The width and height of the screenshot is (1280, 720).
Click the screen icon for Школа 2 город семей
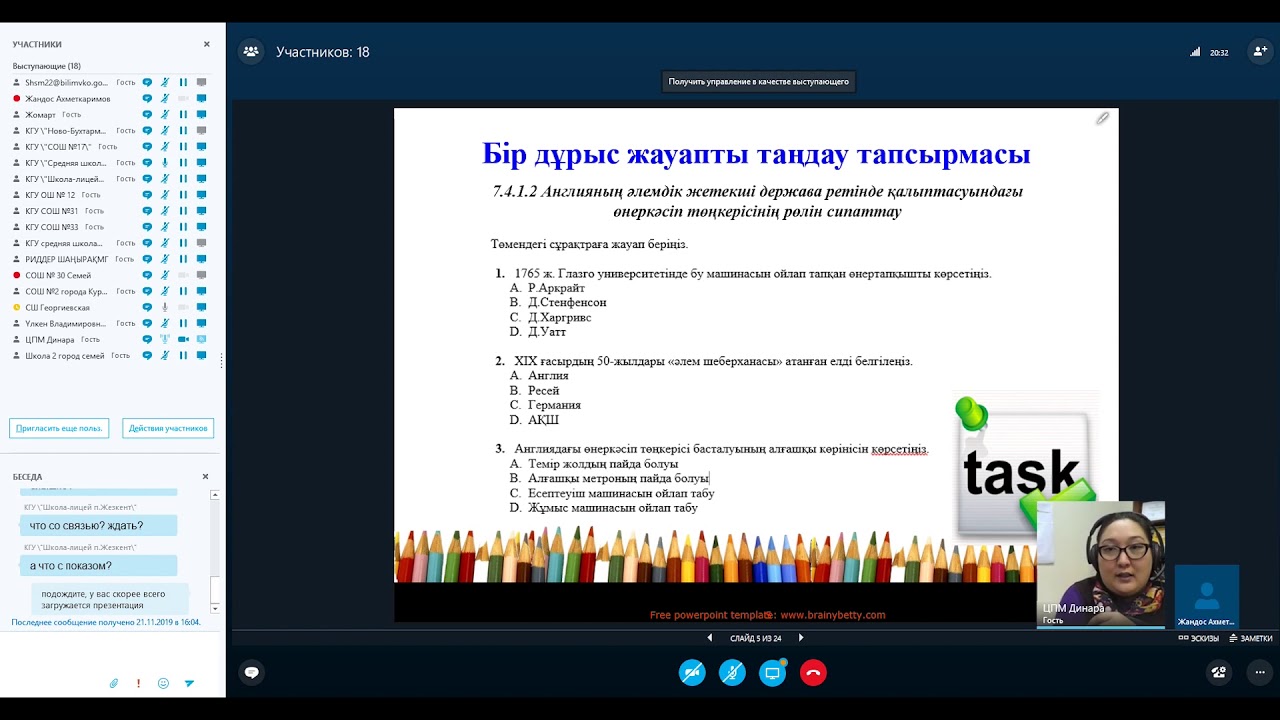[201, 356]
